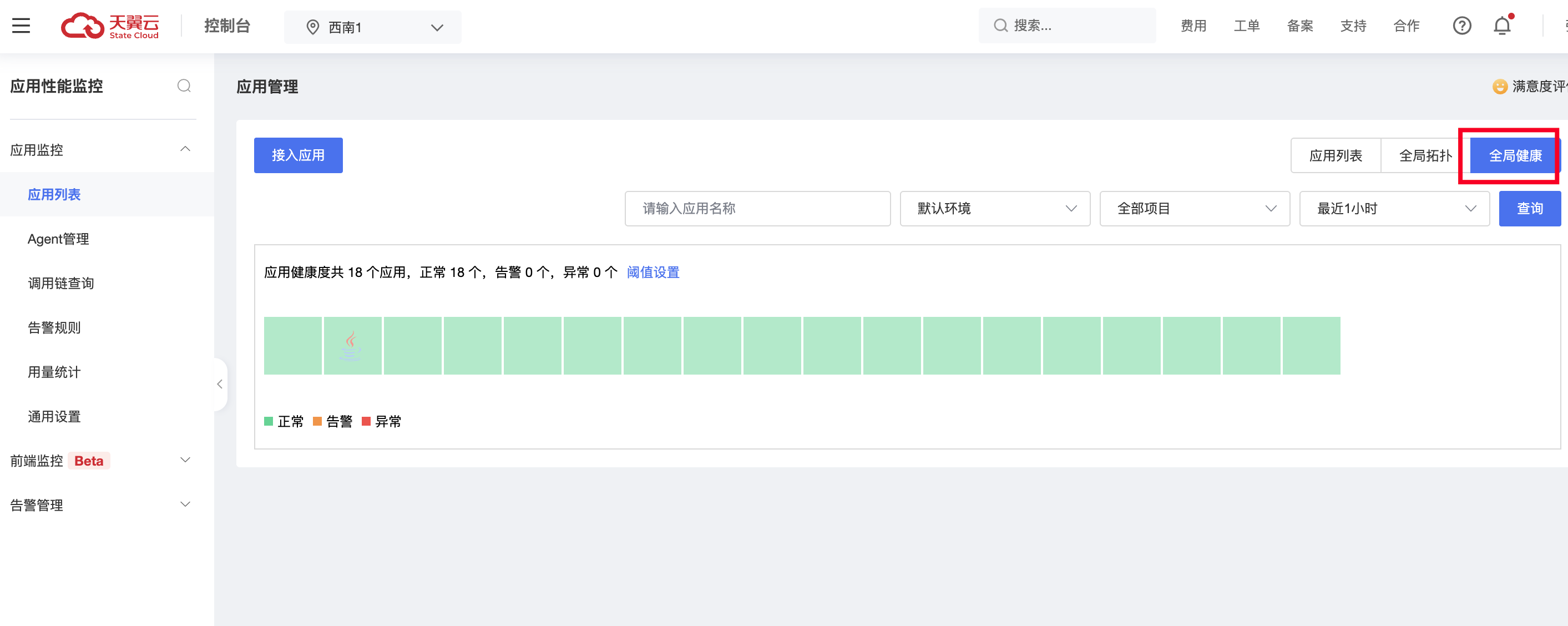Click the 接入应用 button
The height and width of the screenshot is (626, 1568).
click(299, 155)
